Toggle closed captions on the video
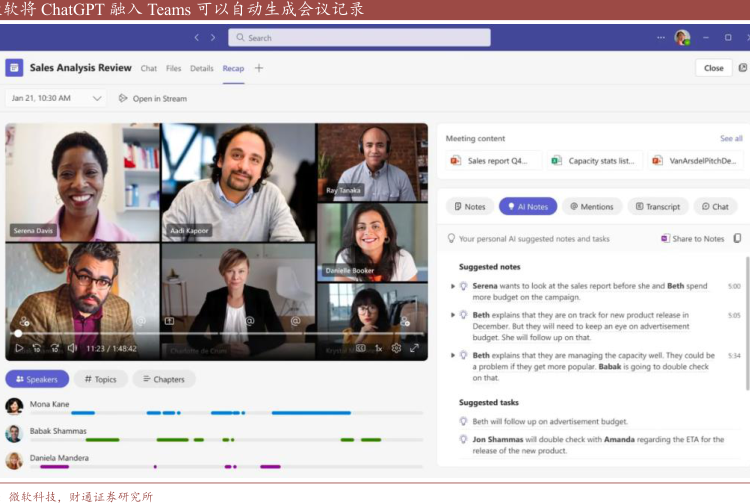750x504 pixels. [361, 348]
